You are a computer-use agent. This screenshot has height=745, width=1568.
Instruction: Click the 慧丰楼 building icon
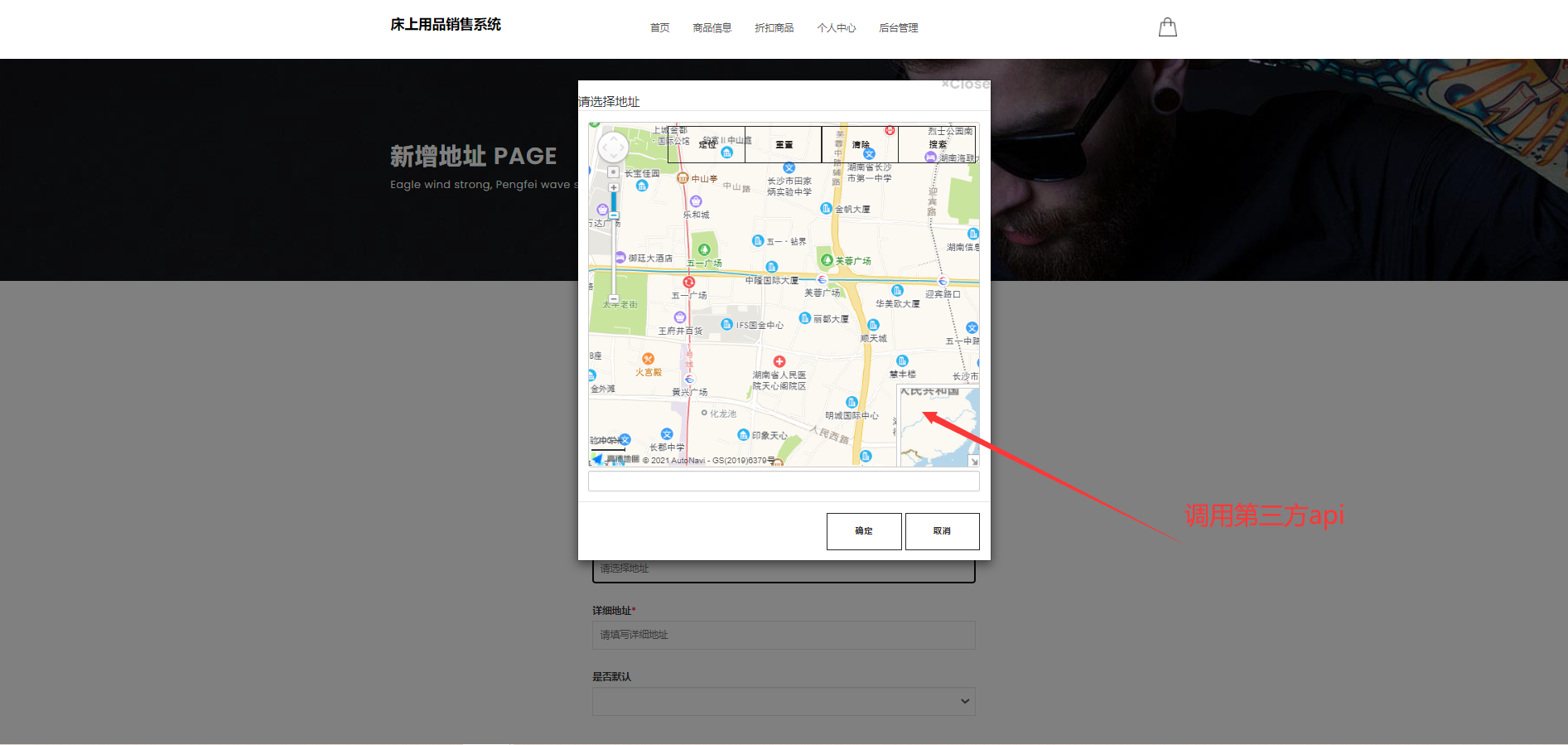tap(902, 361)
